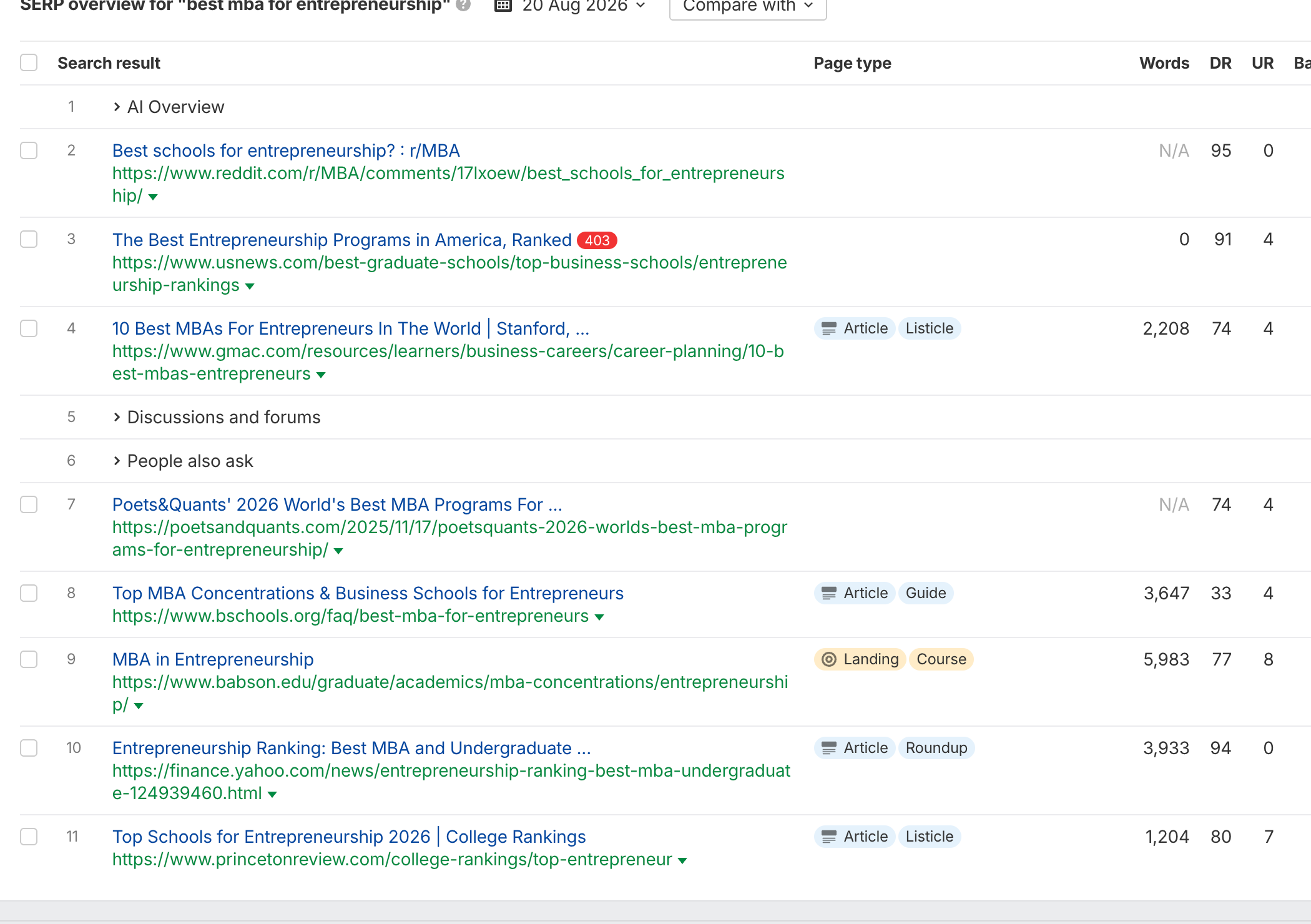Click DR value 95 for reddit result
The image size is (1311, 924).
(1221, 150)
